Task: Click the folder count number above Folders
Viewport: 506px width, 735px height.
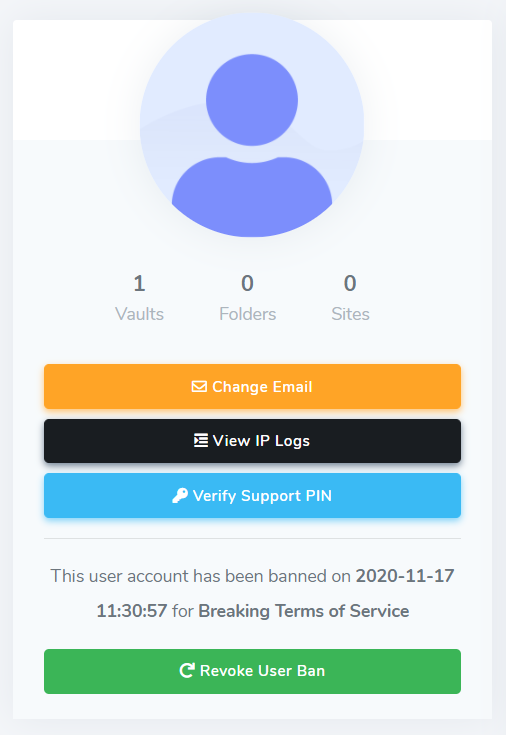Action: 248,284
